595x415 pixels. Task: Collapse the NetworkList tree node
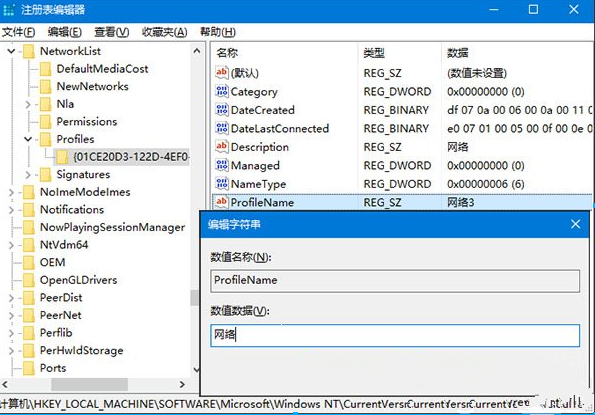click(x=11, y=51)
